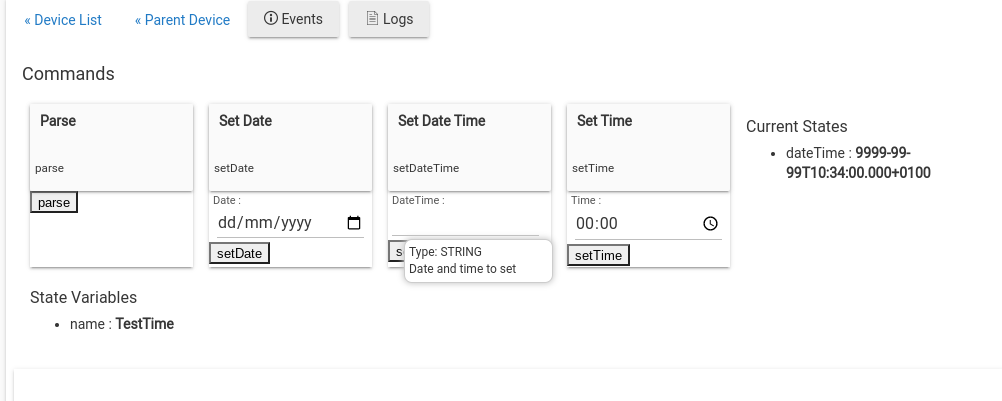
Task: Go back to Device List
Action: [63, 20]
